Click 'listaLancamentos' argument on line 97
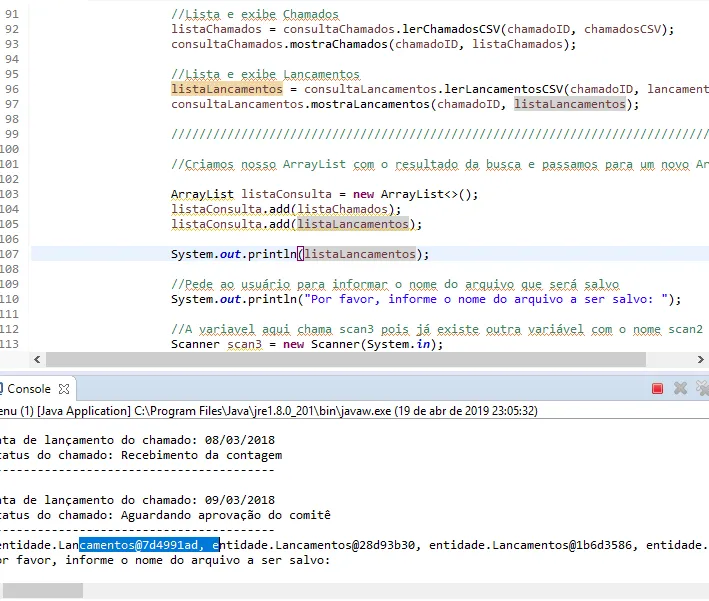Viewport: 709px width, 601px height. [x=570, y=104]
